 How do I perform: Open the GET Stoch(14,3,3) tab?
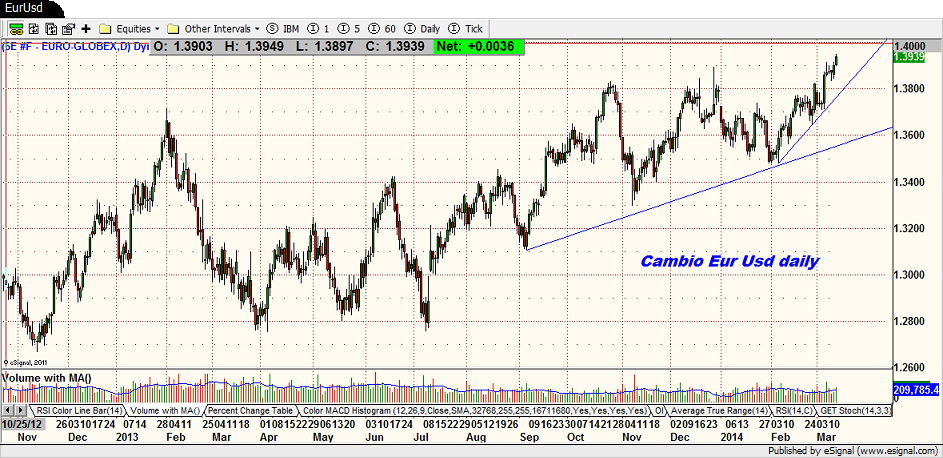[x=855, y=411]
